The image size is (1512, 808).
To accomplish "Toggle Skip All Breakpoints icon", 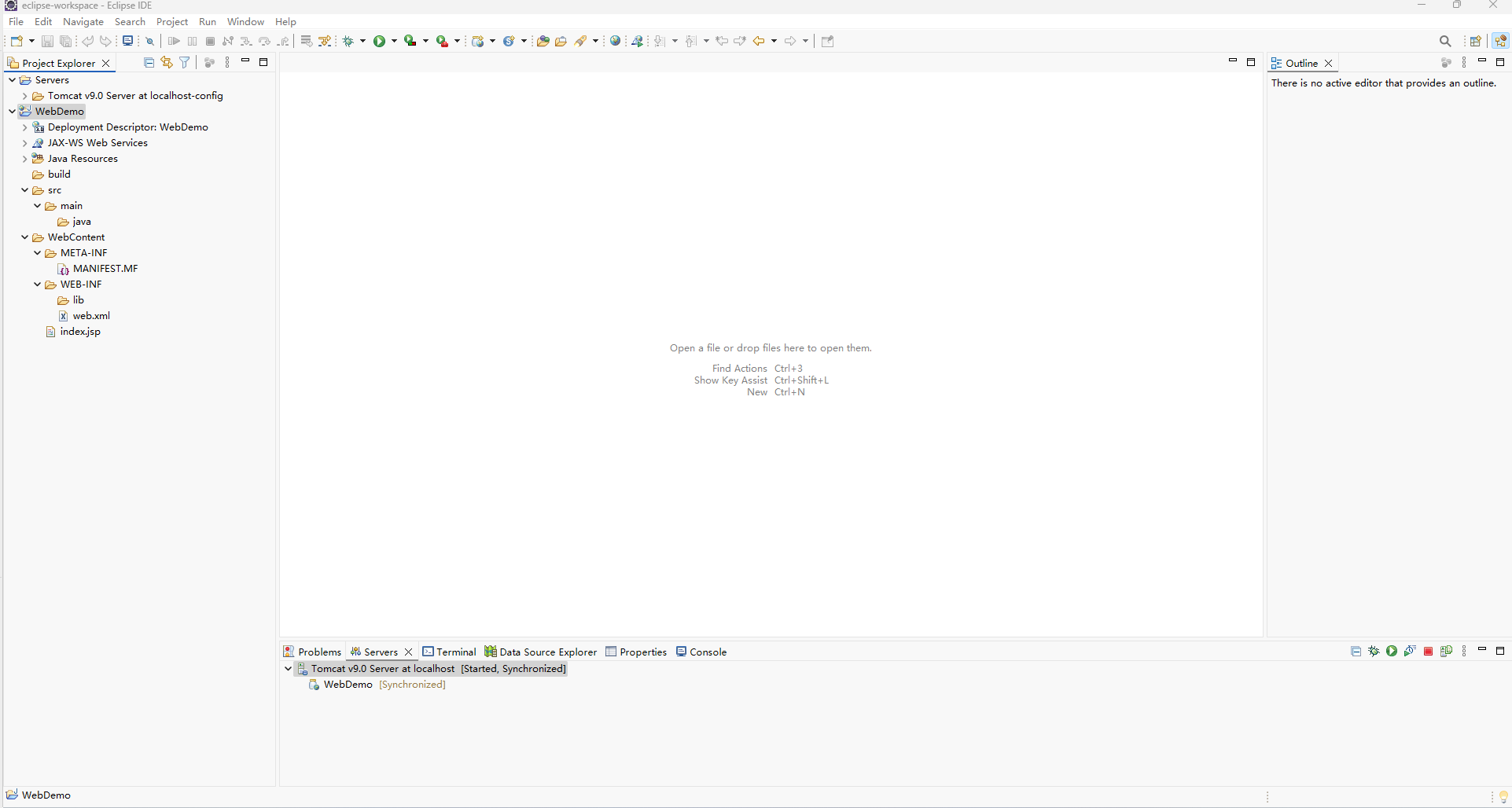I will [149, 41].
